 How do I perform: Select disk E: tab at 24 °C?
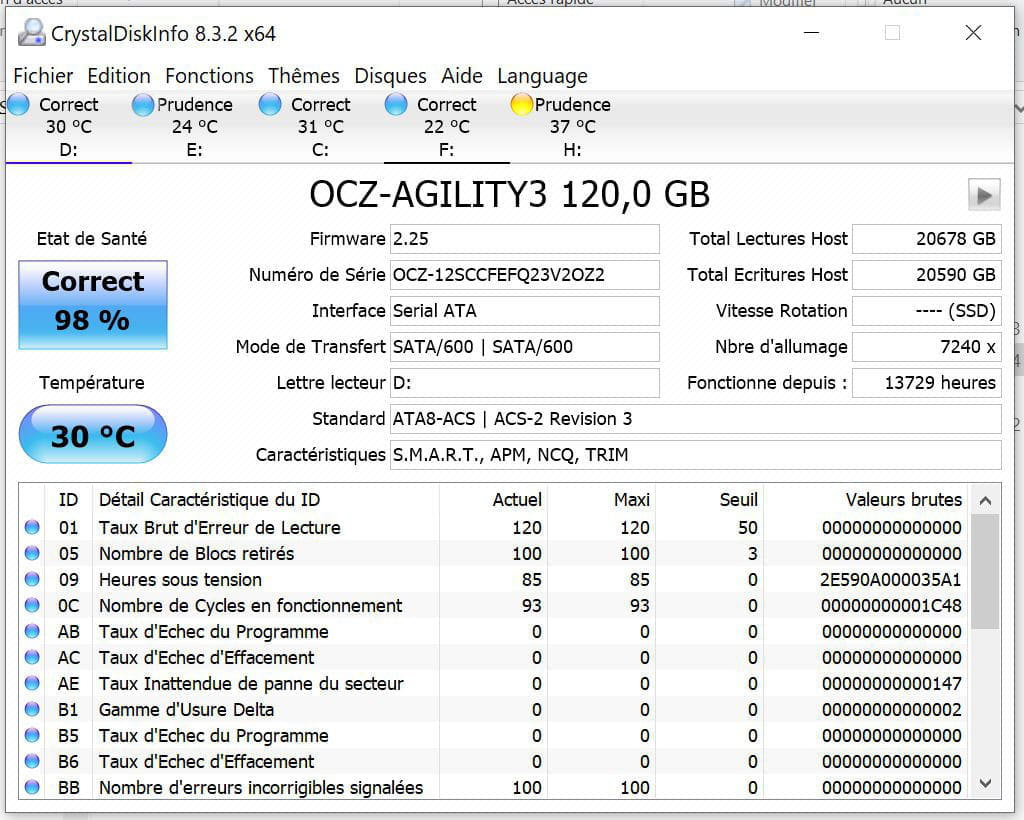coord(195,127)
